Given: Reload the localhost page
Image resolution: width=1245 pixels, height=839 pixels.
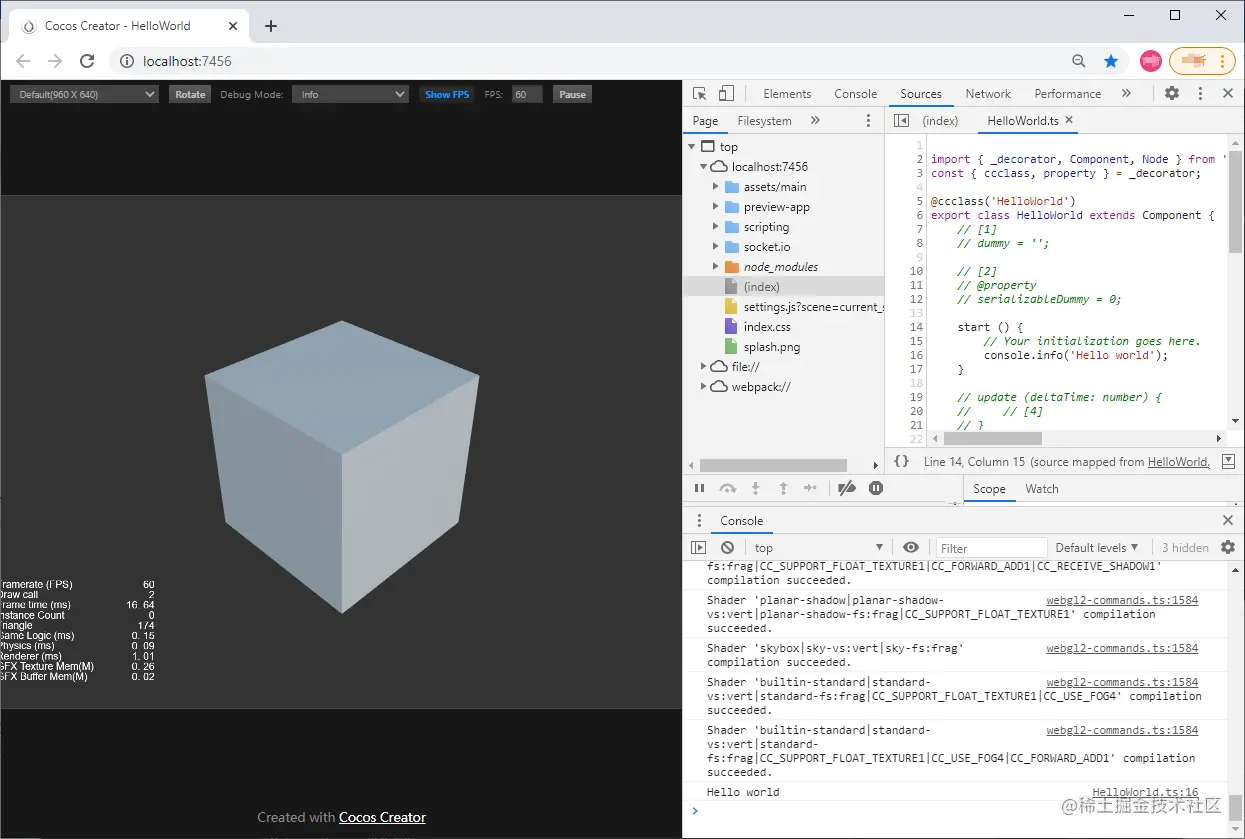Looking at the screenshot, I should 87,61.
